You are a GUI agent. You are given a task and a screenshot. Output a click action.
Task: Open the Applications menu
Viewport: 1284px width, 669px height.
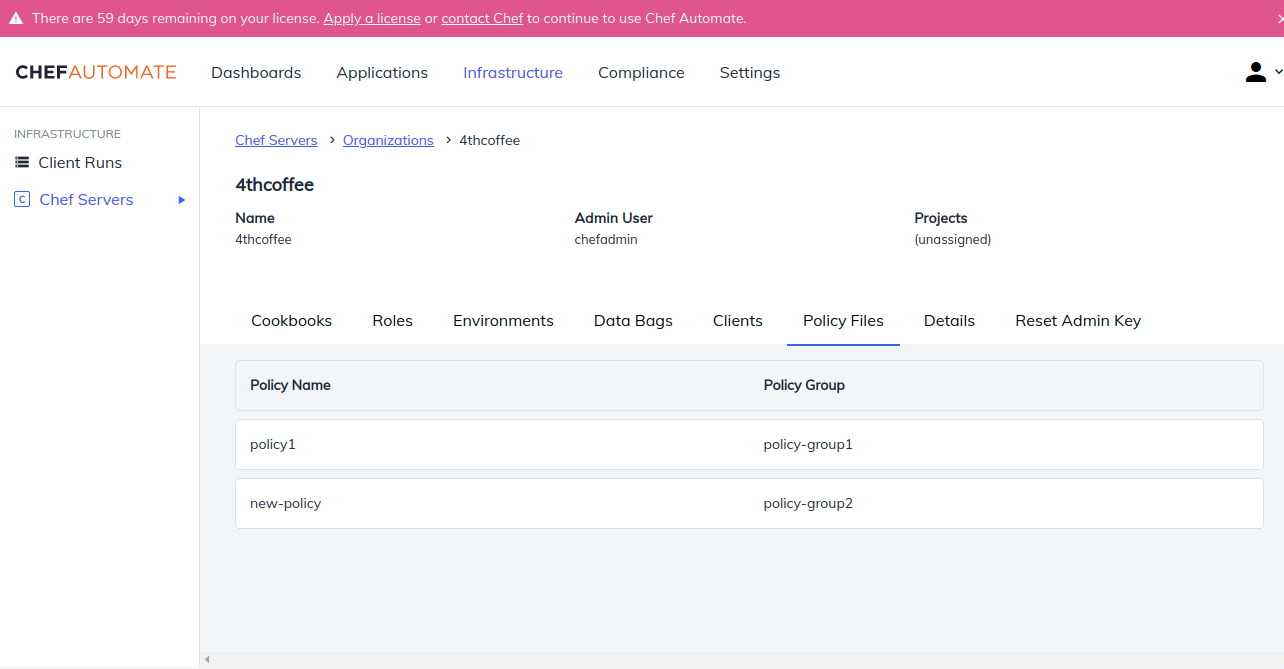(x=382, y=72)
